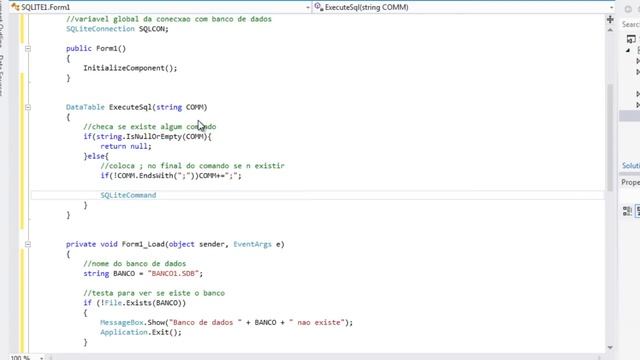The image size is (640, 360).
Task: Collapse the DataTable ExecuteSql method block
Action: click(x=28, y=107)
